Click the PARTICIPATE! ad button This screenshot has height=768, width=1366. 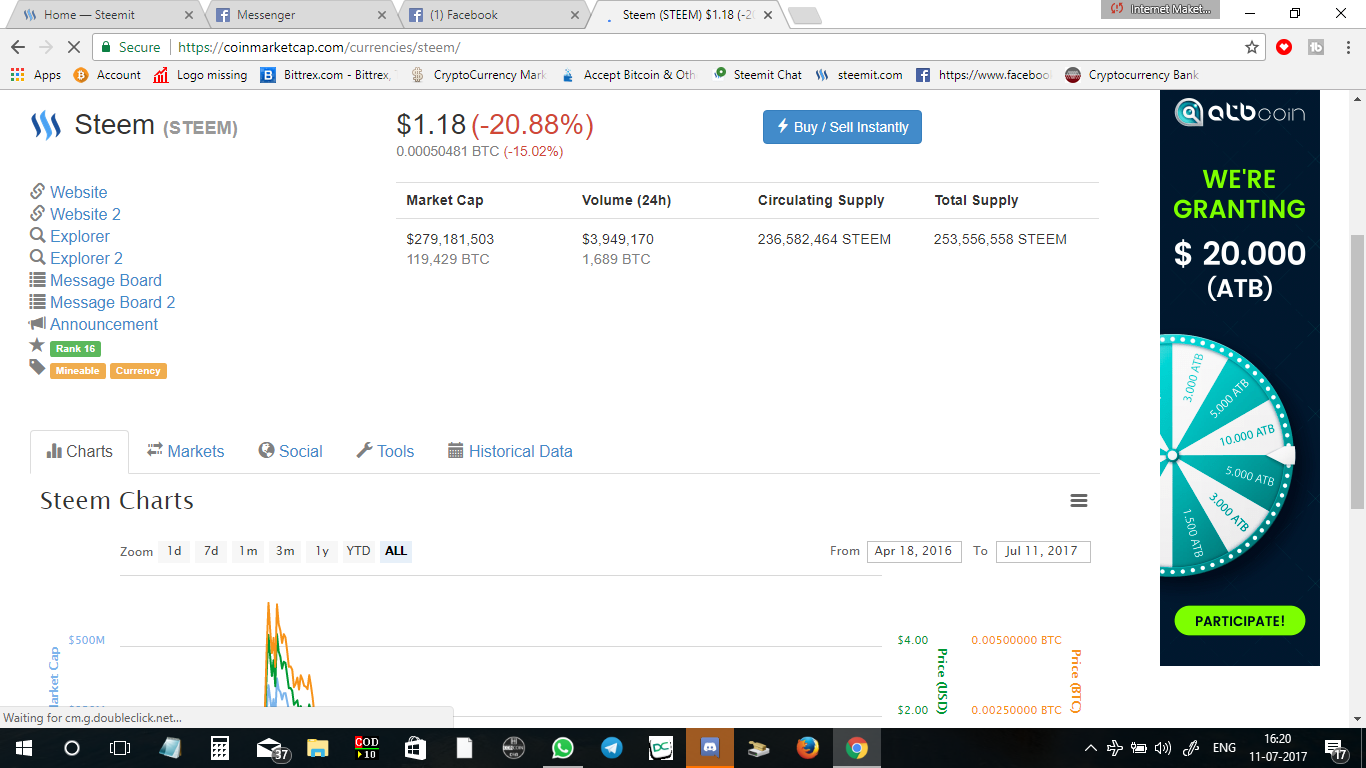pyautogui.click(x=1240, y=621)
